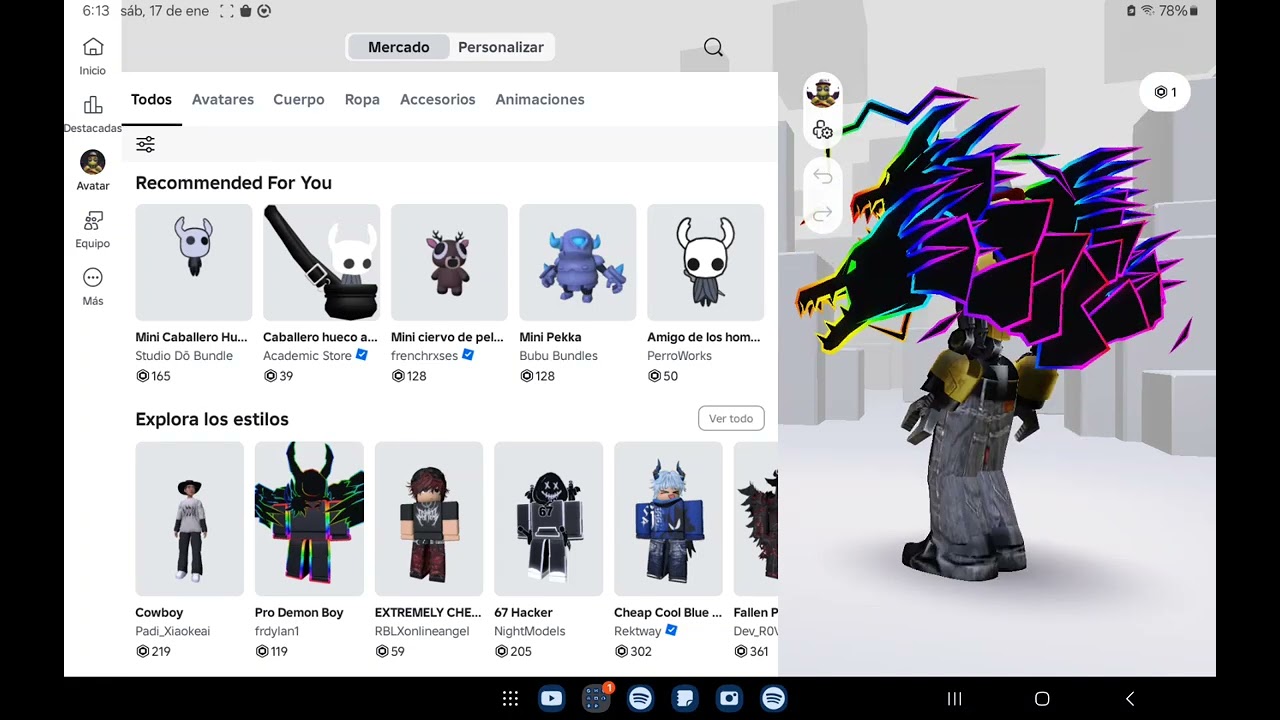Open the Robux balance indicator
This screenshot has height=720, width=1280.
(x=1165, y=92)
